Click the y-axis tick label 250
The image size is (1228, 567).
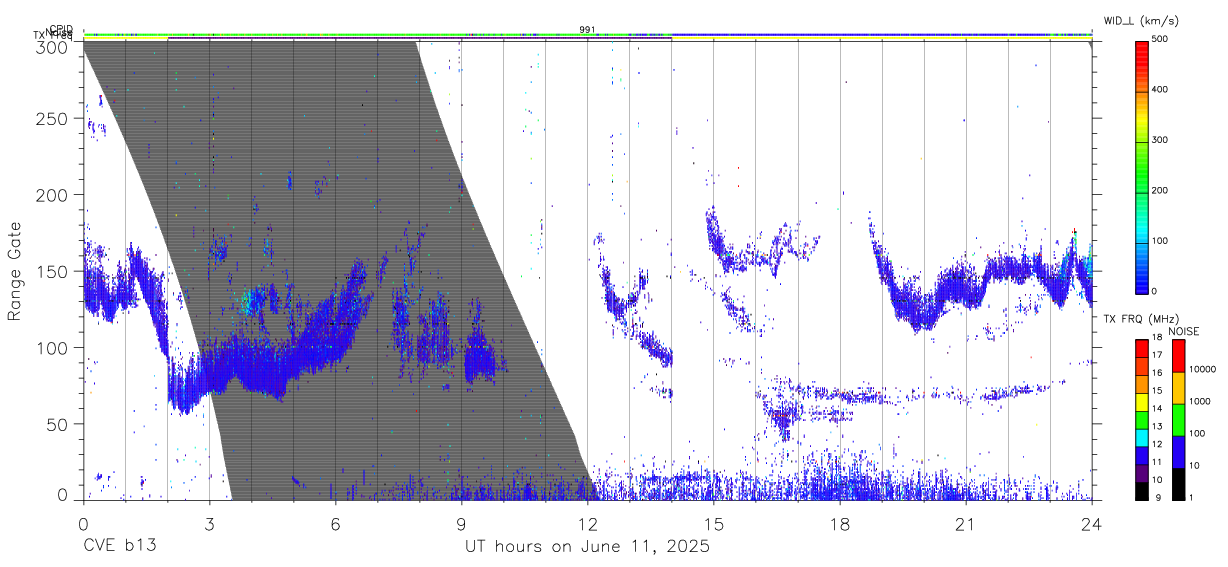(x=52, y=119)
